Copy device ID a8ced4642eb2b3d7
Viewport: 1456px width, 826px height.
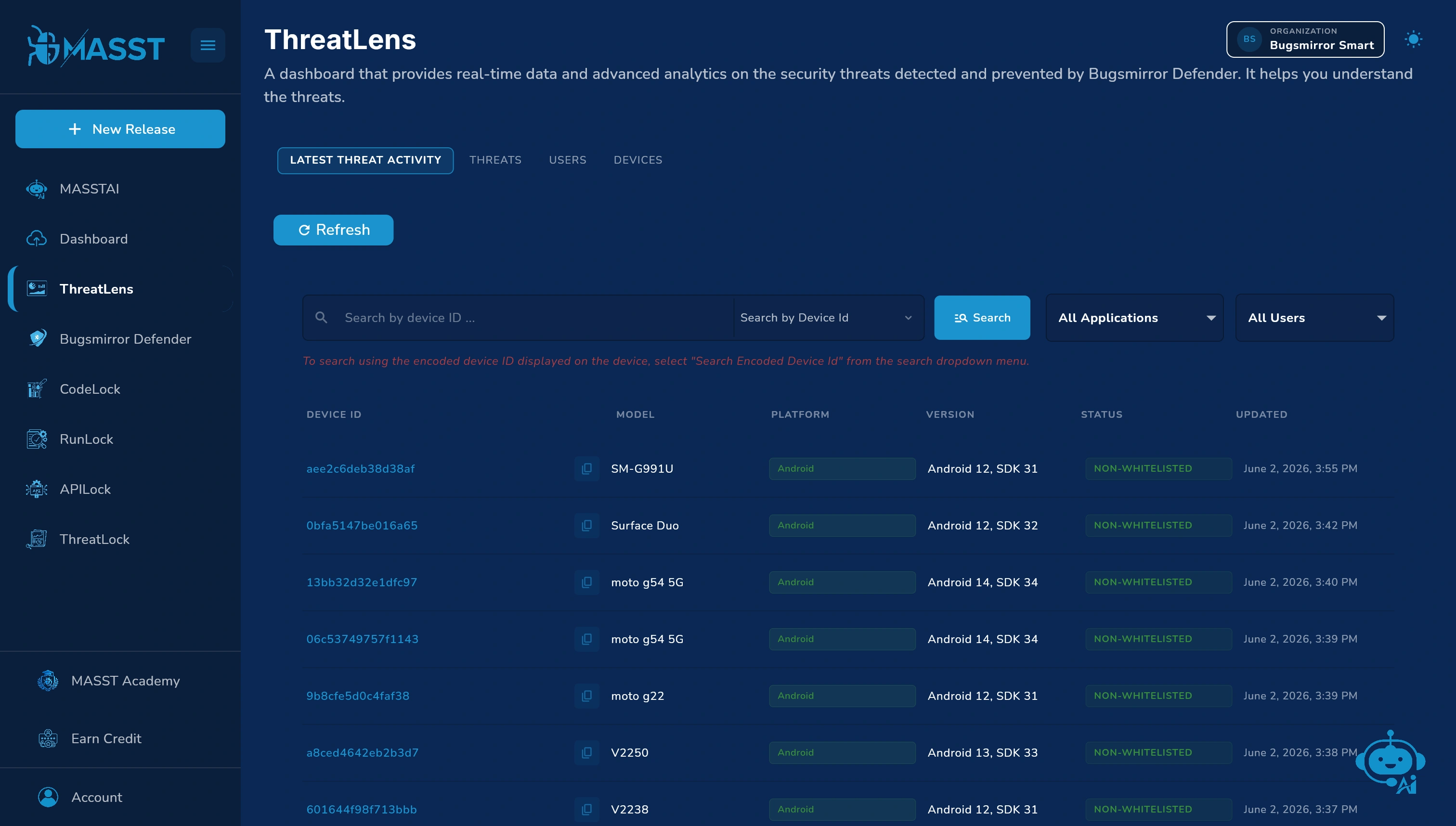pyautogui.click(x=587, y=752)
